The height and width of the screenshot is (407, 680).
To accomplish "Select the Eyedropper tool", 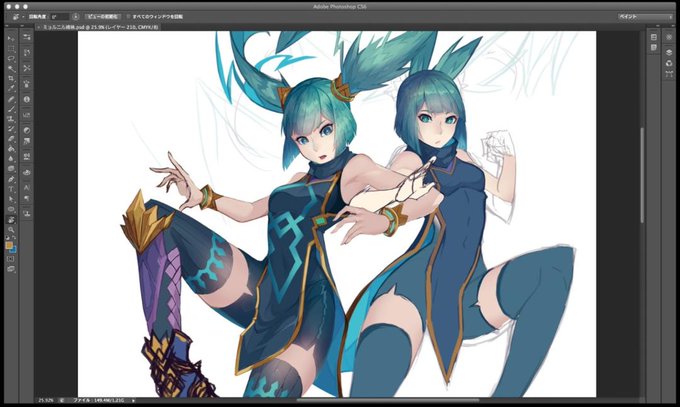I will (x=11, y=89).
